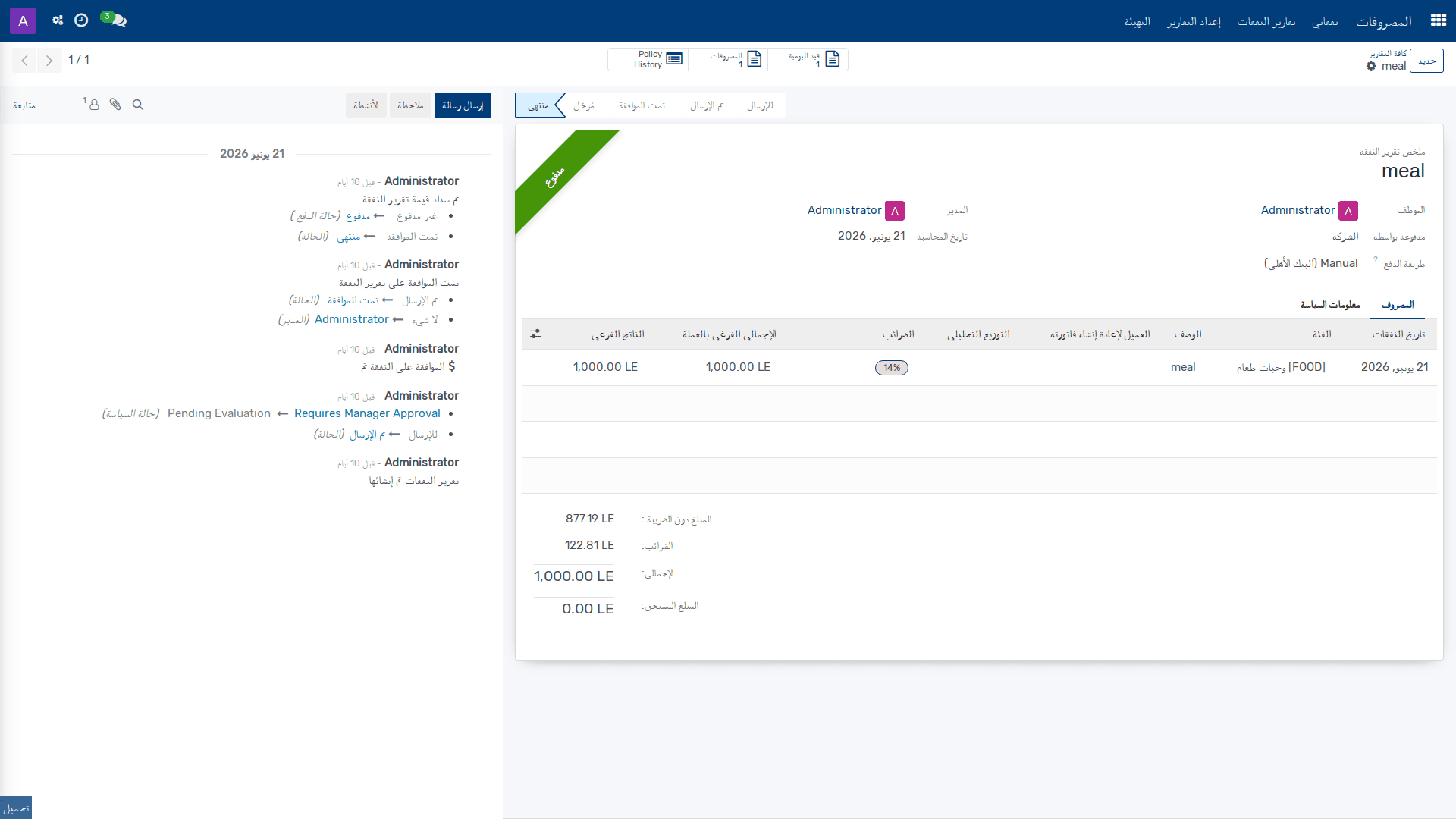Adjust table columns with the sliders icon
The image size is (1456, 819).
click(x=535, y=334)
